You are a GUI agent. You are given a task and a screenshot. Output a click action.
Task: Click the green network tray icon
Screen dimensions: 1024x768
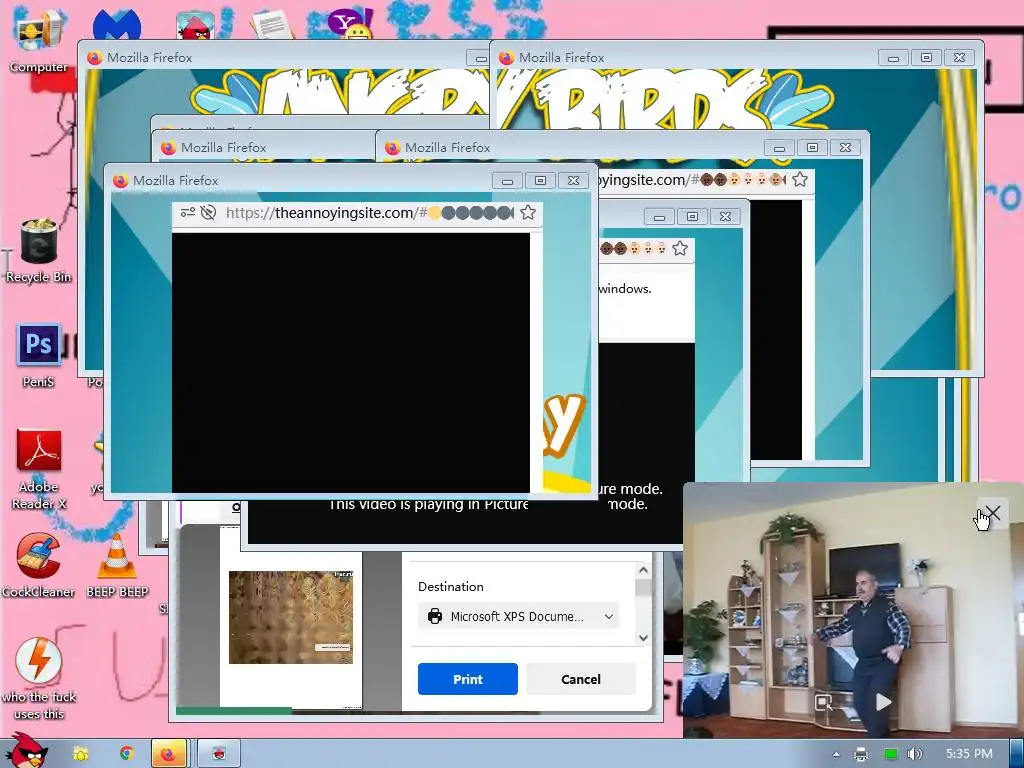(890, 754)
